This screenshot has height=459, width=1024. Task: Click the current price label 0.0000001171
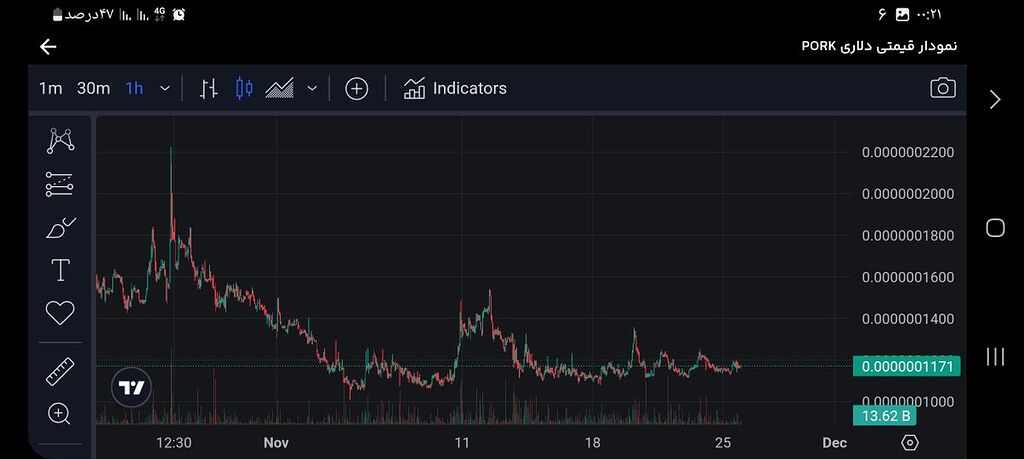[906, 366]
